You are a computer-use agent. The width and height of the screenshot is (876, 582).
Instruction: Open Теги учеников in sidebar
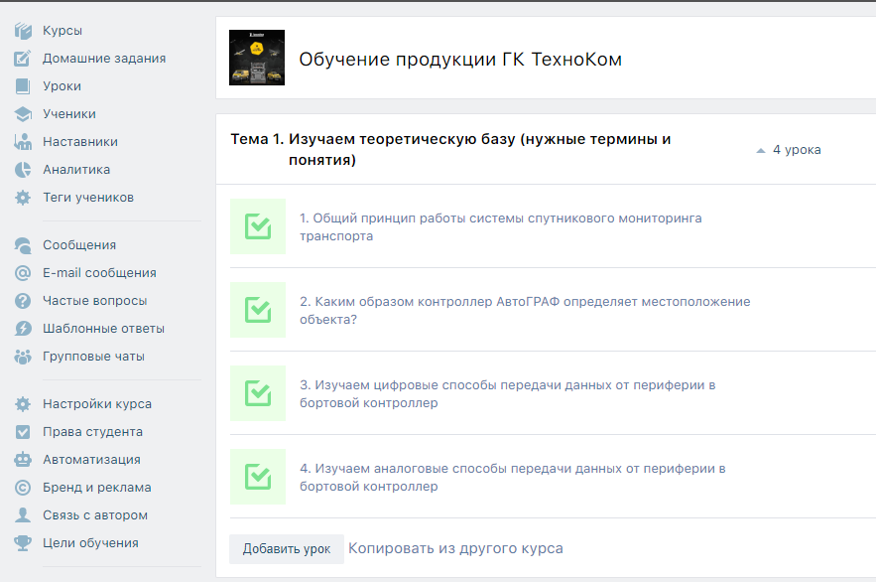coord(88,198)
